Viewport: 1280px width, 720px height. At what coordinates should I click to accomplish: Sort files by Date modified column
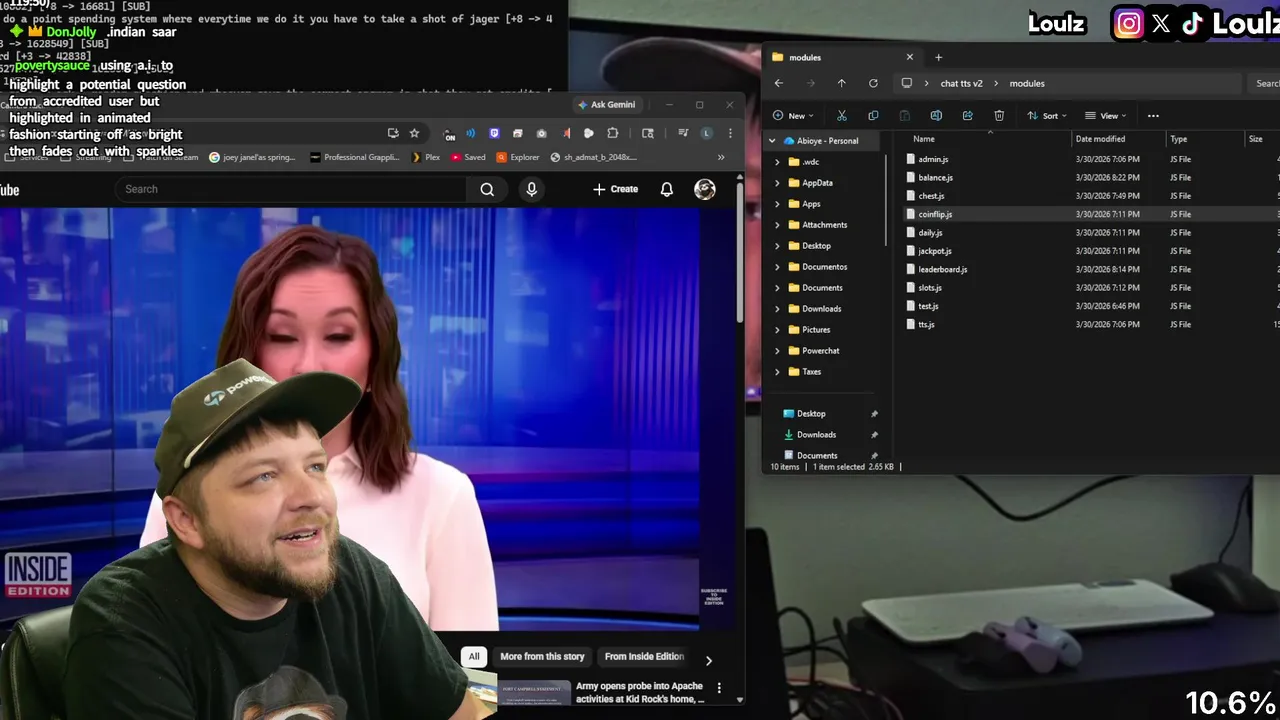coord(1100,139)
